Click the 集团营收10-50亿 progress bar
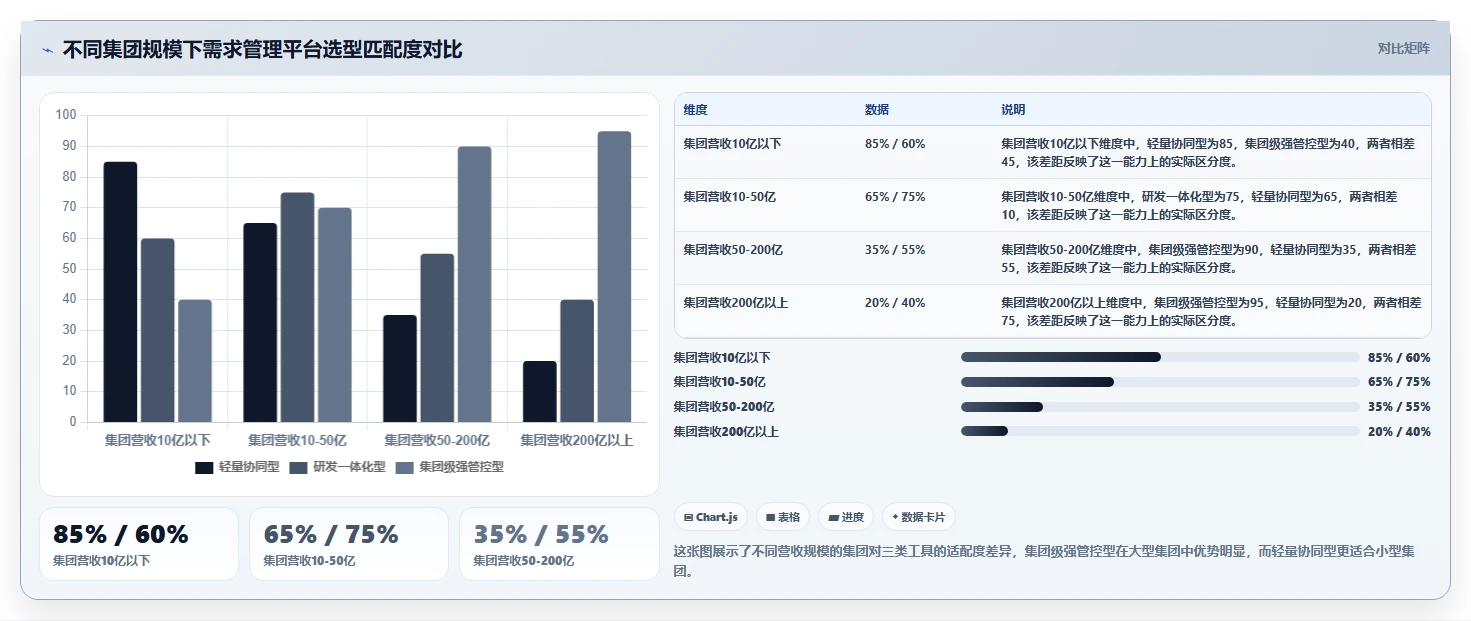 1160,382
